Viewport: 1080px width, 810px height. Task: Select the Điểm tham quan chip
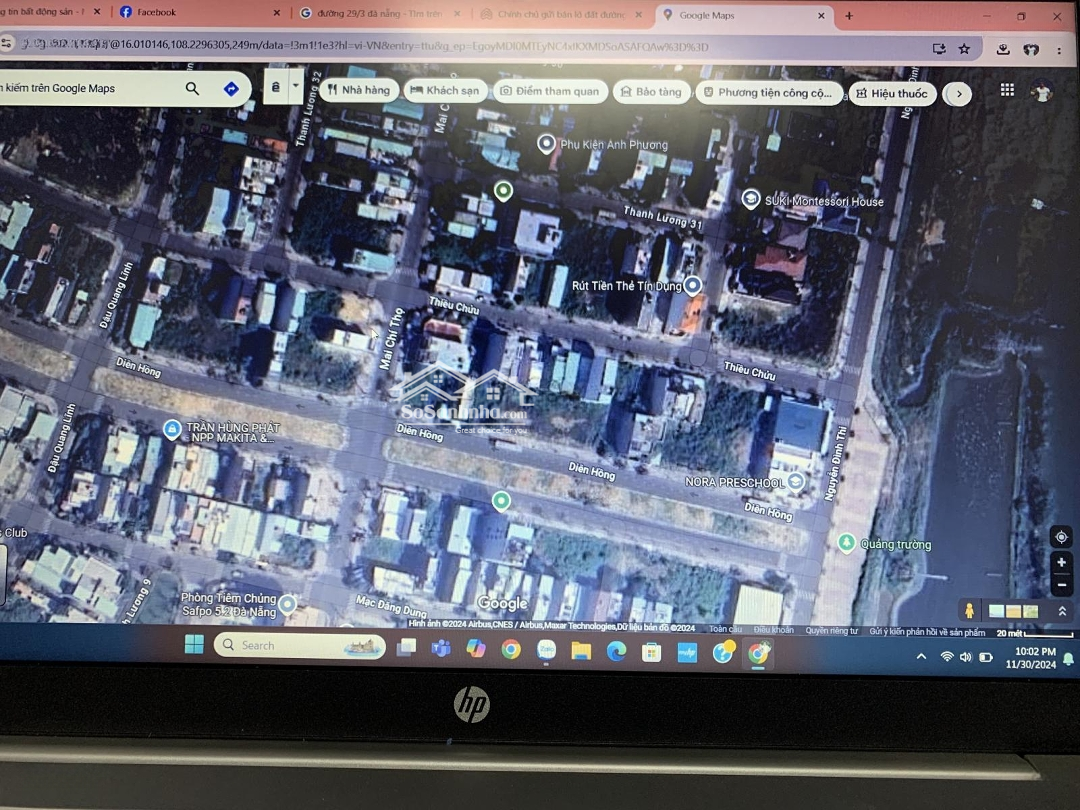(550, 91)
